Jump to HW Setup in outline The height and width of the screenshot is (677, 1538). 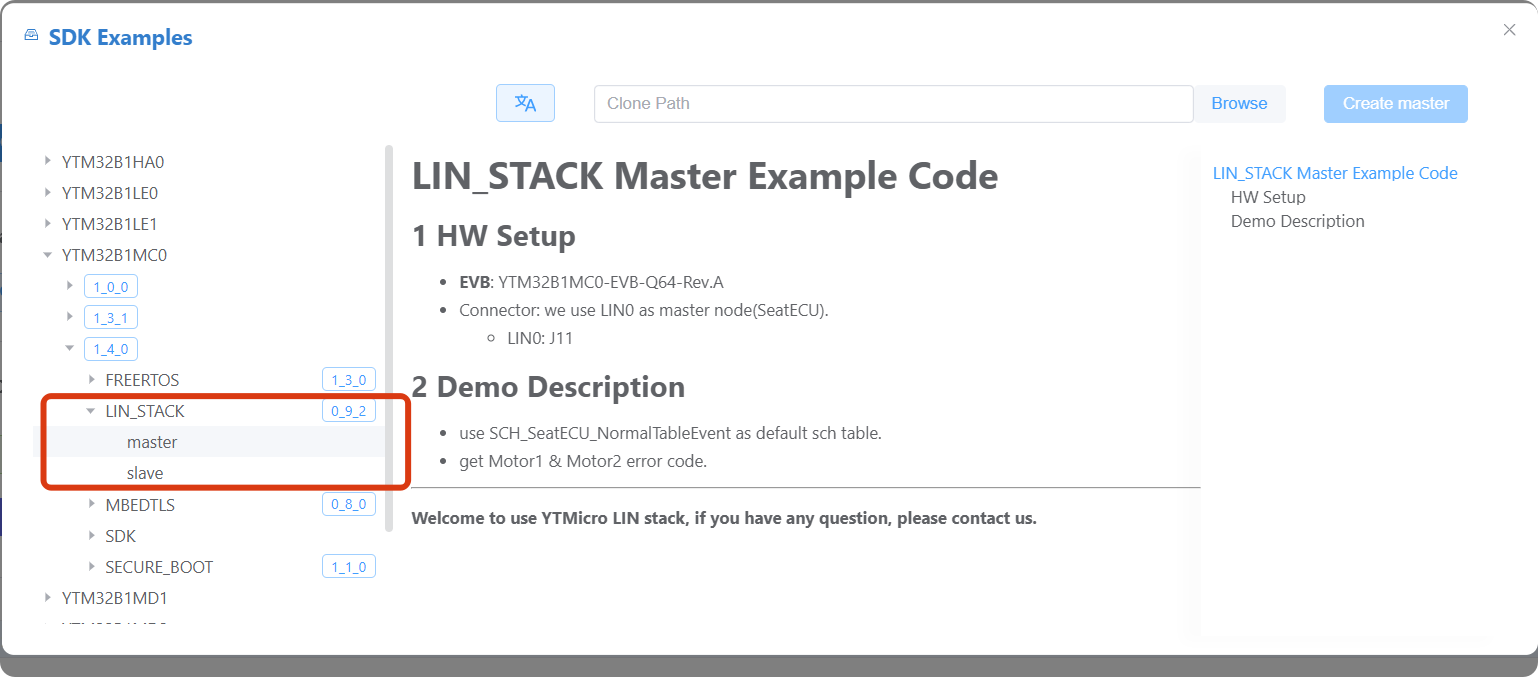[x=1268, y=197]
